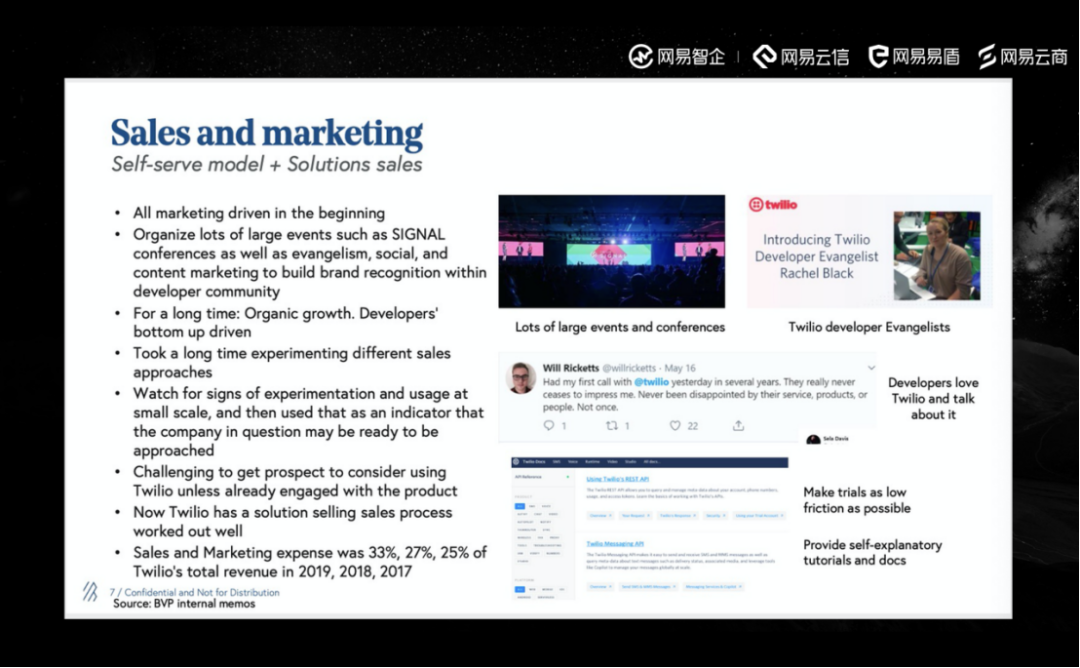Click the retweet icon on the tweet

pos(612,426)
